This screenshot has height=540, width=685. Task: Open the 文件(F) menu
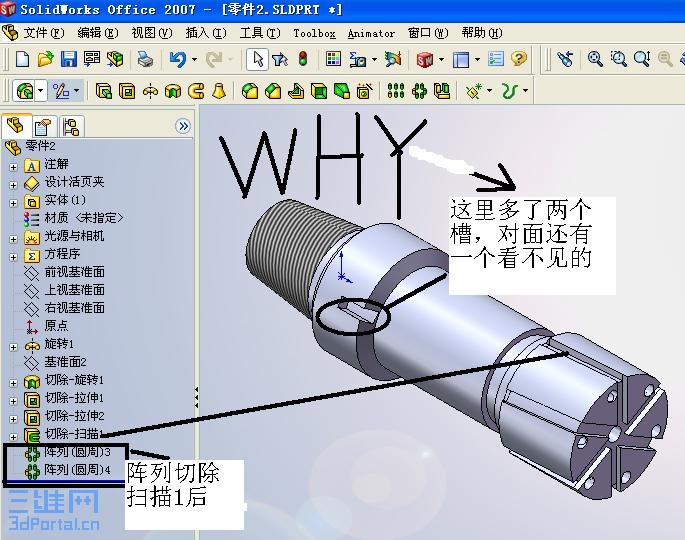[x=43, y=33]
